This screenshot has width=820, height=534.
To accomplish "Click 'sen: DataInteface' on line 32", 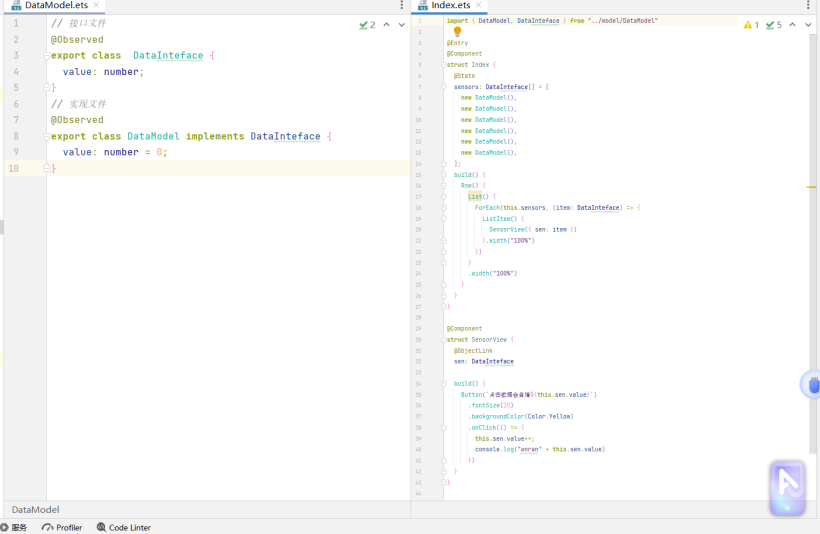I will pos(484,361).
